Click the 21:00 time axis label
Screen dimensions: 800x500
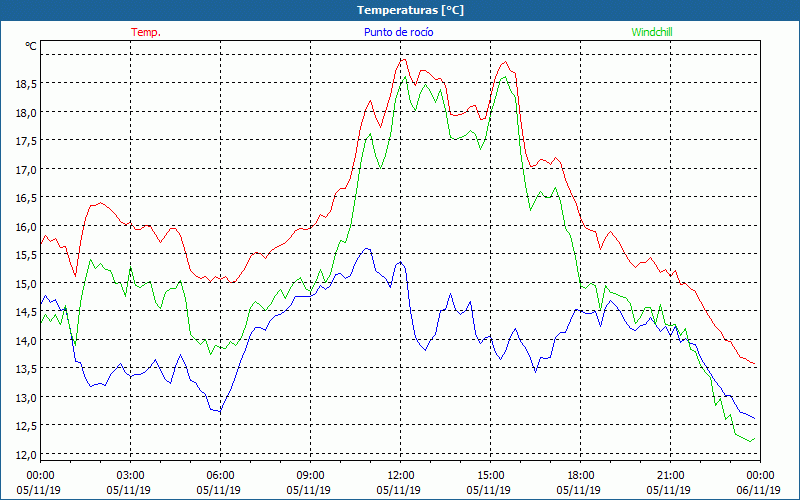pos(670,475)
